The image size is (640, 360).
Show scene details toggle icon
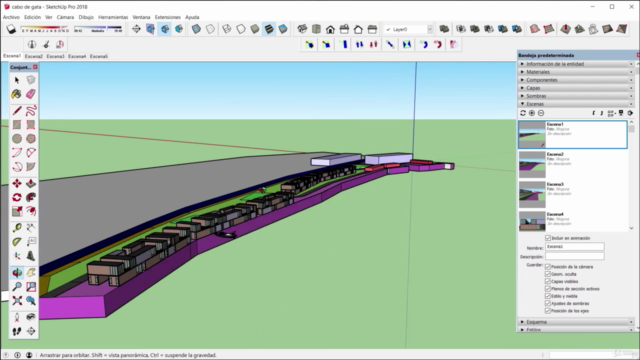click(621, 113)
